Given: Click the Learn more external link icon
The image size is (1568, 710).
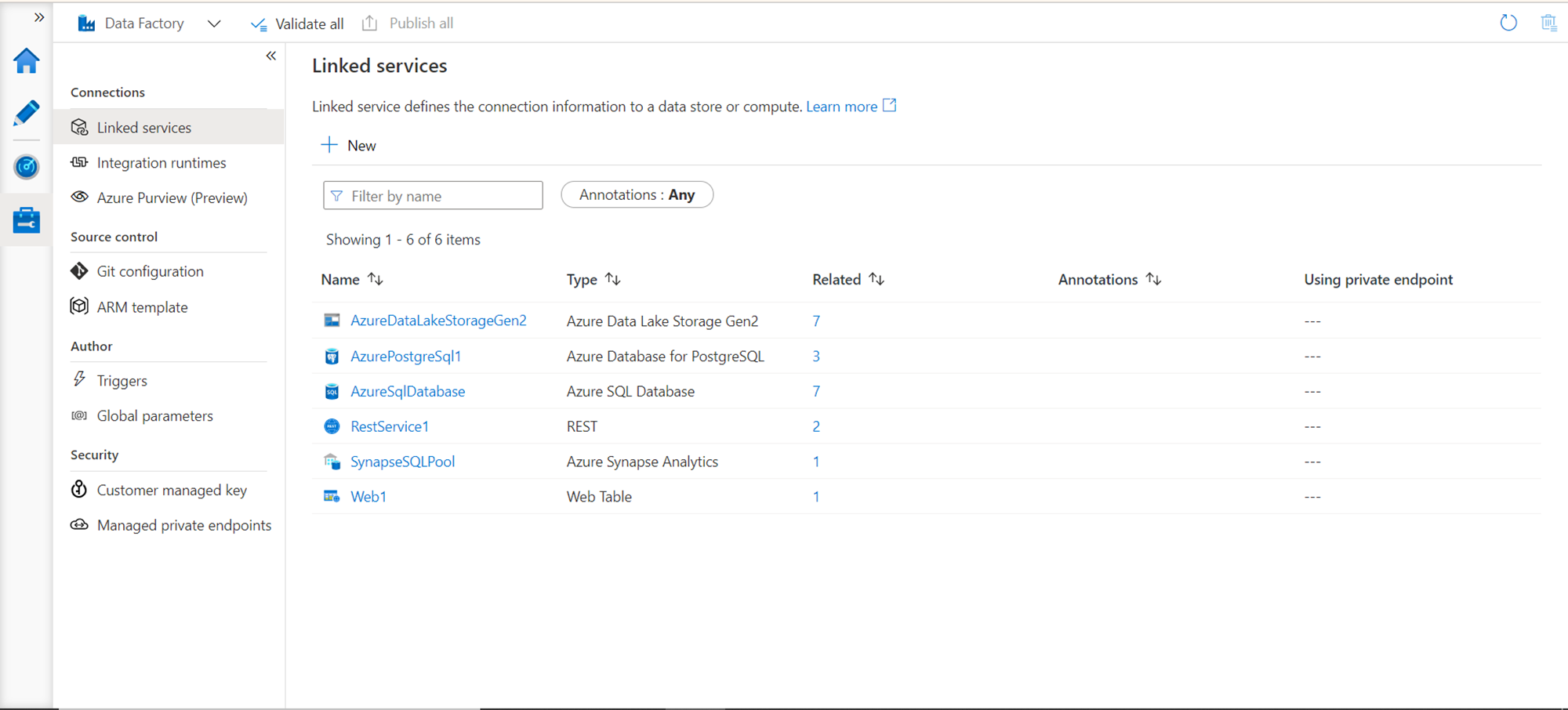Looking at the screenshot, I should point(890,106).
